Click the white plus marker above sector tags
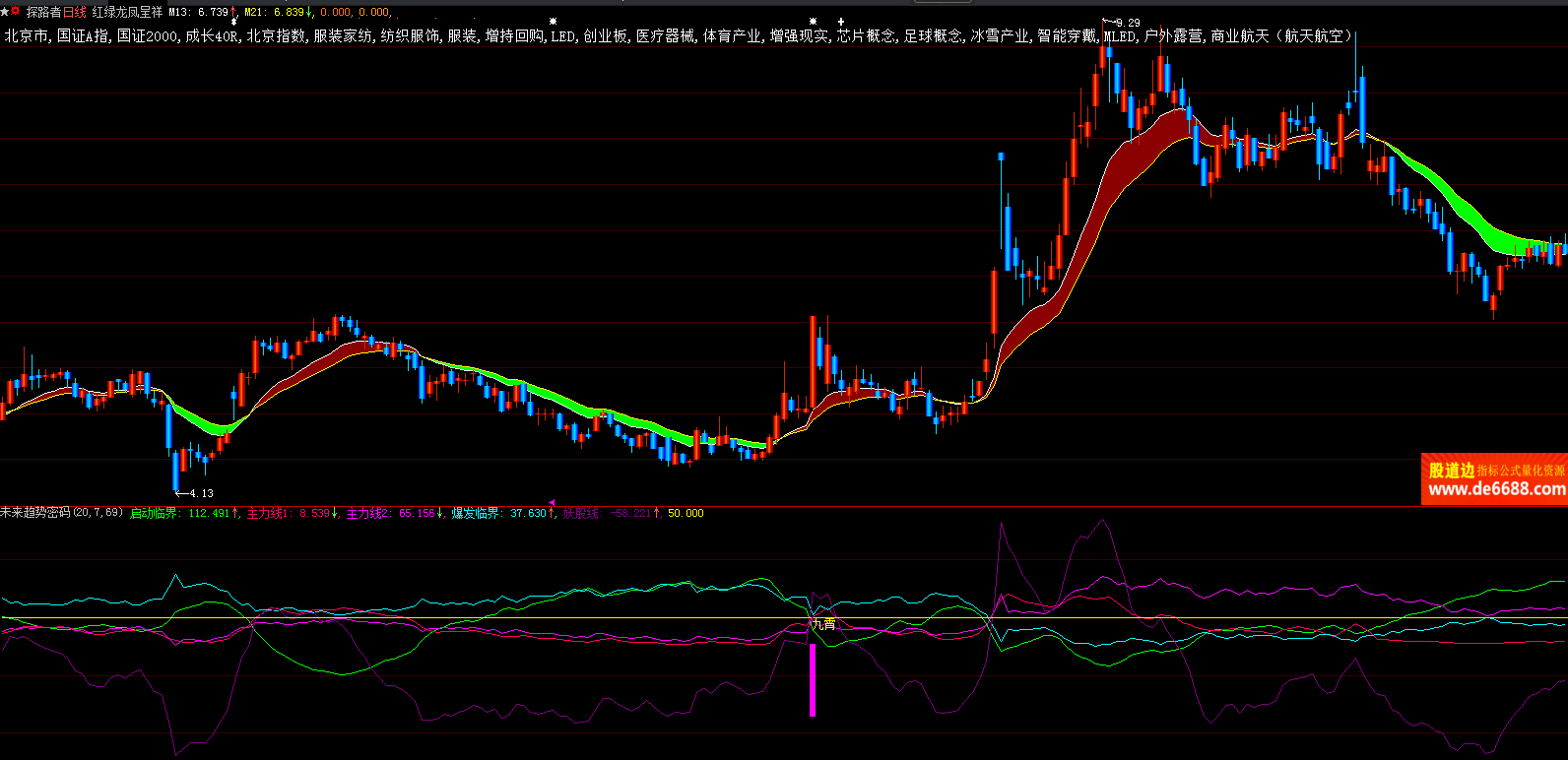This screenshot has width=1568, height=760. click(841, 21)
